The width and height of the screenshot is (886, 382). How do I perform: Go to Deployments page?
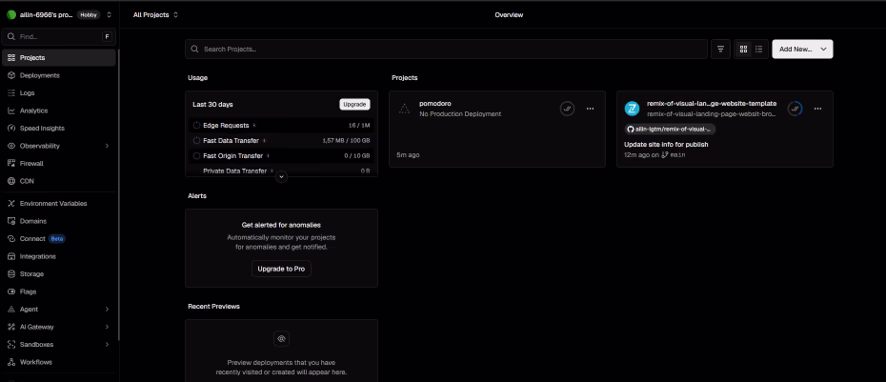[x=59, y=75]
